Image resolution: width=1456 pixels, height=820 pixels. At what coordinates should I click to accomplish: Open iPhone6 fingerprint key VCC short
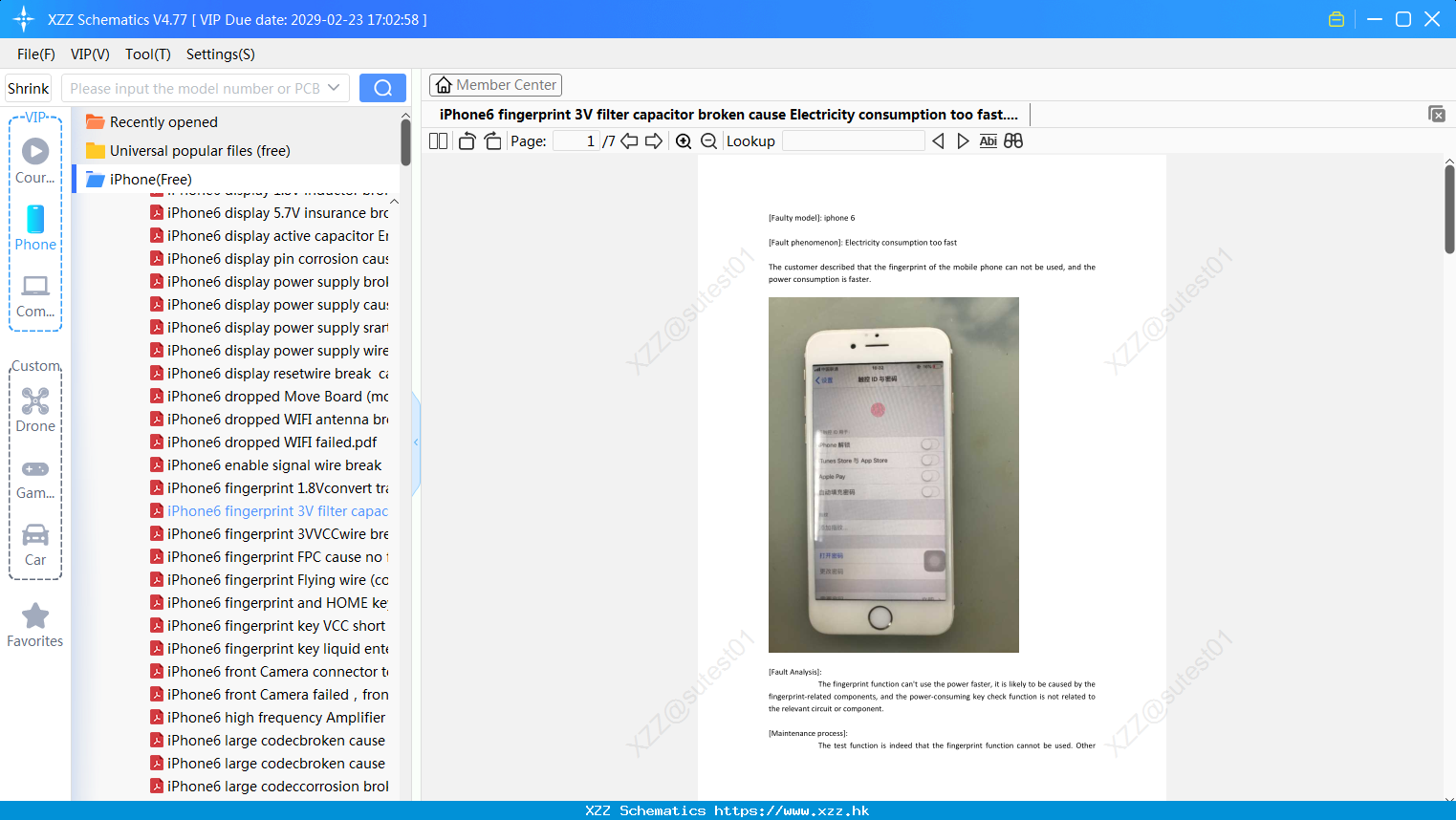(269, 626)
